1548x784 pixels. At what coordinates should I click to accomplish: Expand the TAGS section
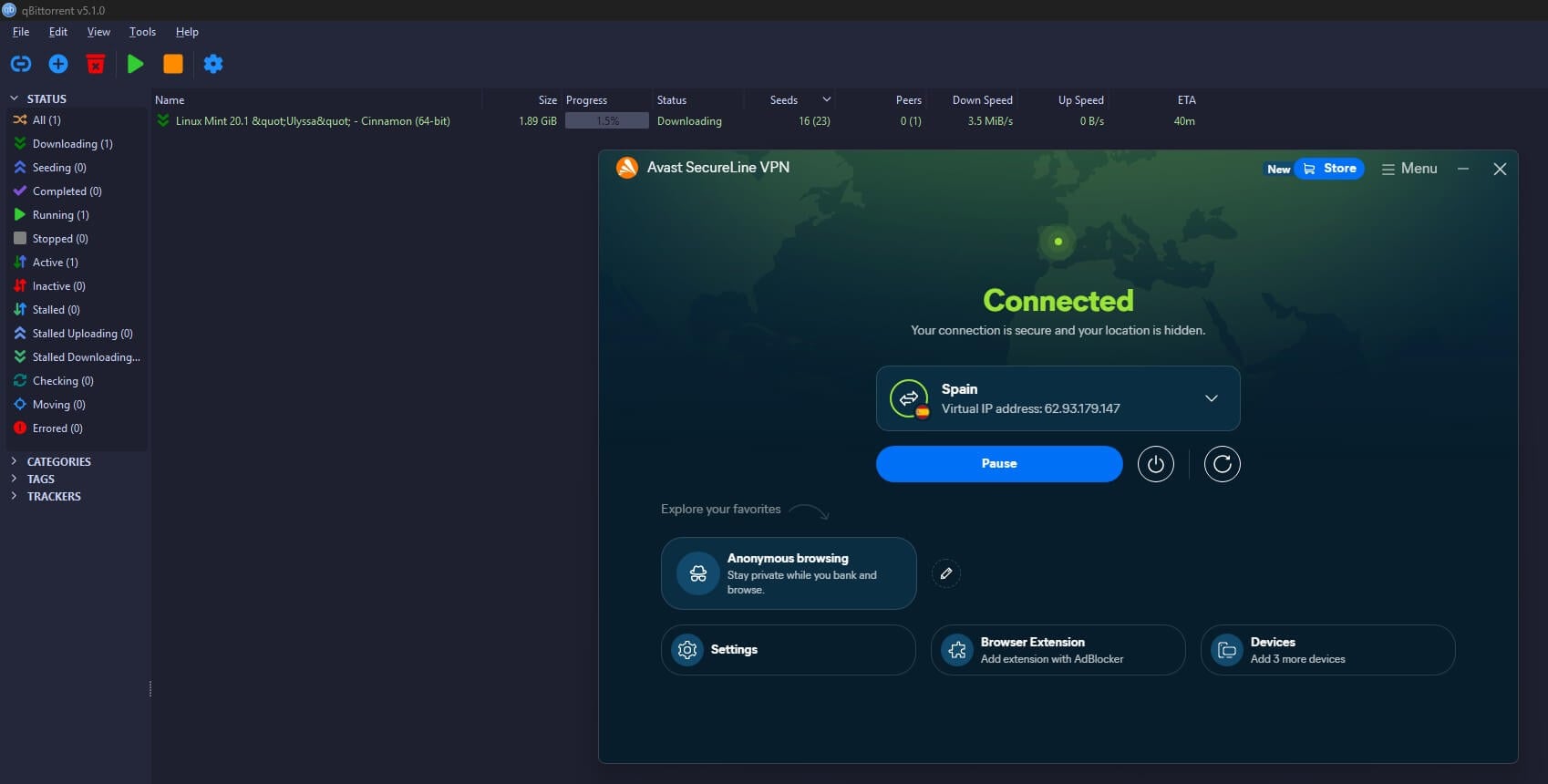point(14,479)
